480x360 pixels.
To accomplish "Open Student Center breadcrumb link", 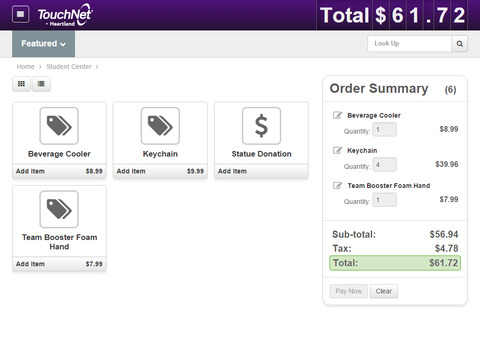I will [x=69, y=67].
